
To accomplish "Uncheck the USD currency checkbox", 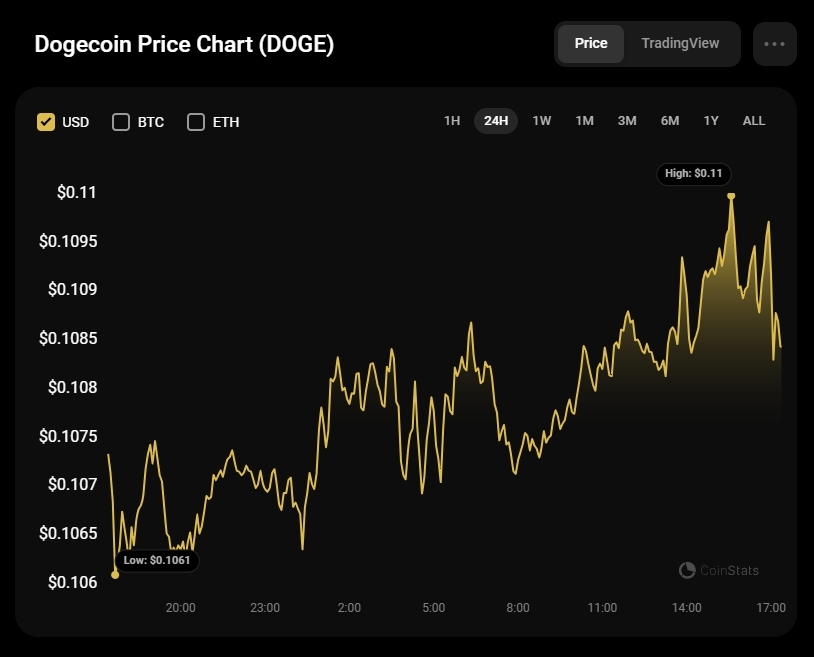I will pyautogui.click(x=46, y=122).
